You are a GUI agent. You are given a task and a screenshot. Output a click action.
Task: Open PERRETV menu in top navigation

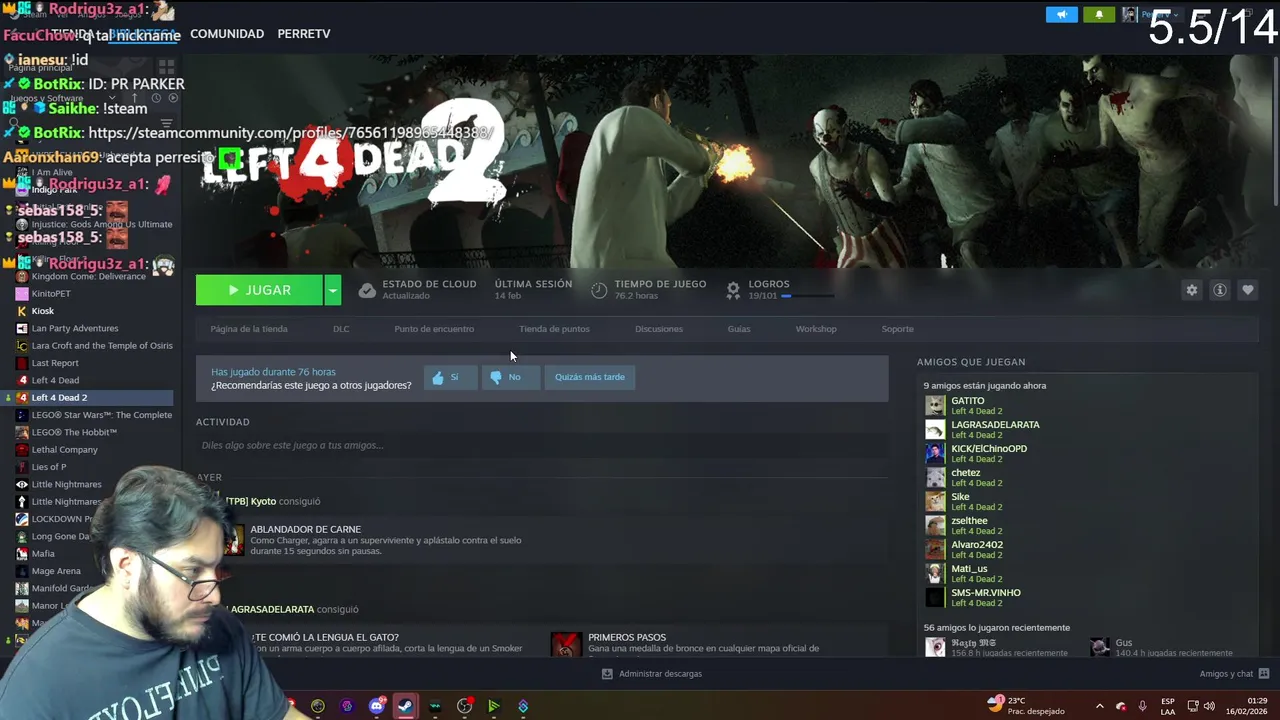click(x=304, y=34)
